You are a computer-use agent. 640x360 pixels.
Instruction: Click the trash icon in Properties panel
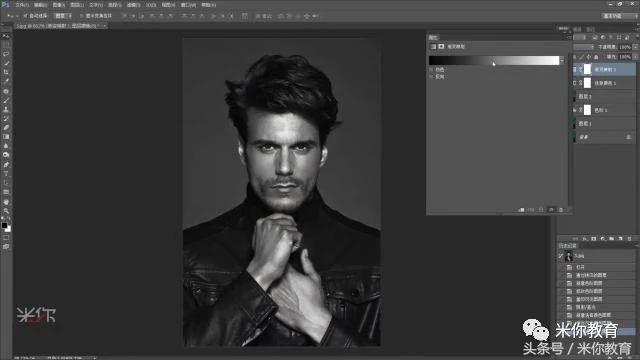[561, 210]
